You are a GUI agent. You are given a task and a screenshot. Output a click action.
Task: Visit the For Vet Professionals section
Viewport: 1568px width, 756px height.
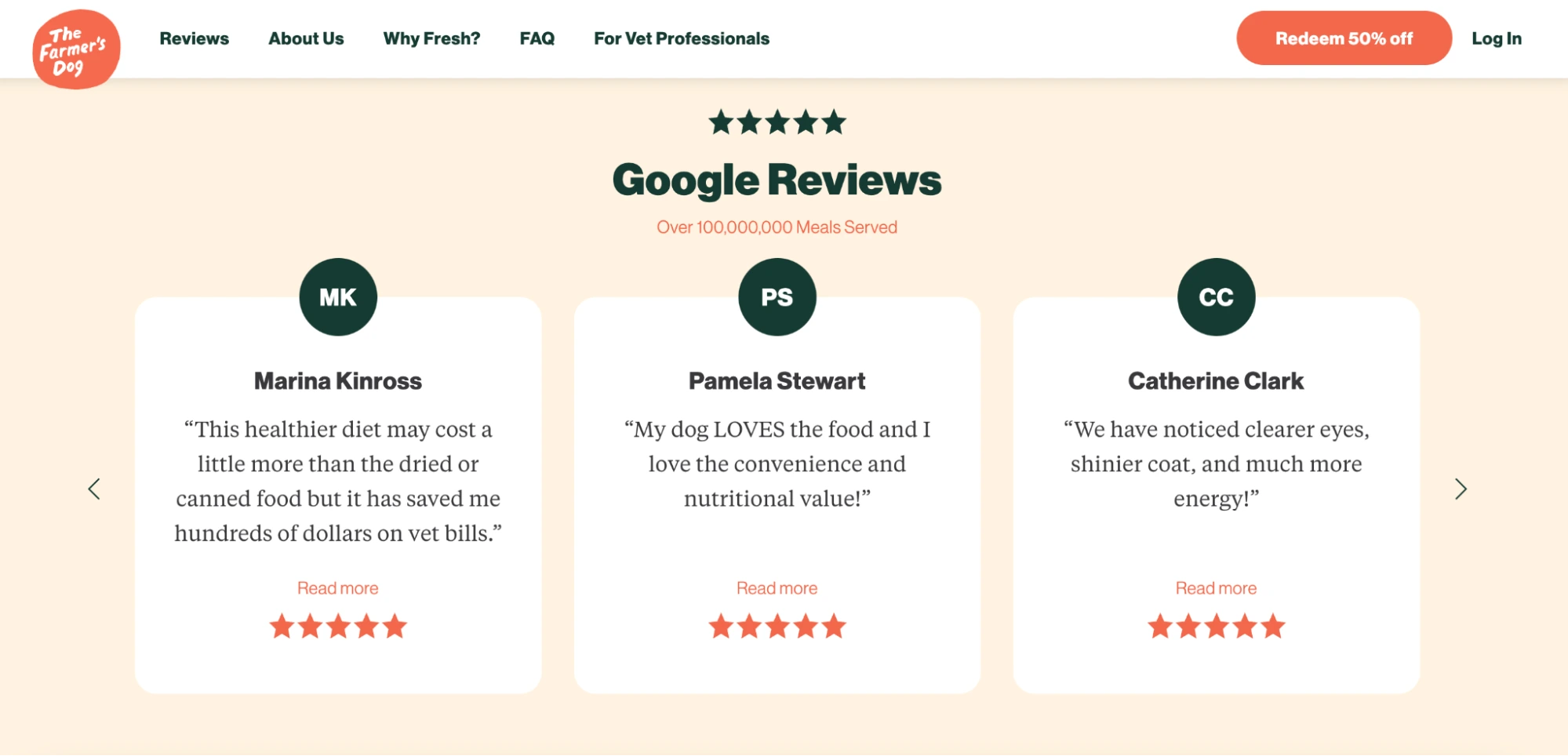point(681,38)
